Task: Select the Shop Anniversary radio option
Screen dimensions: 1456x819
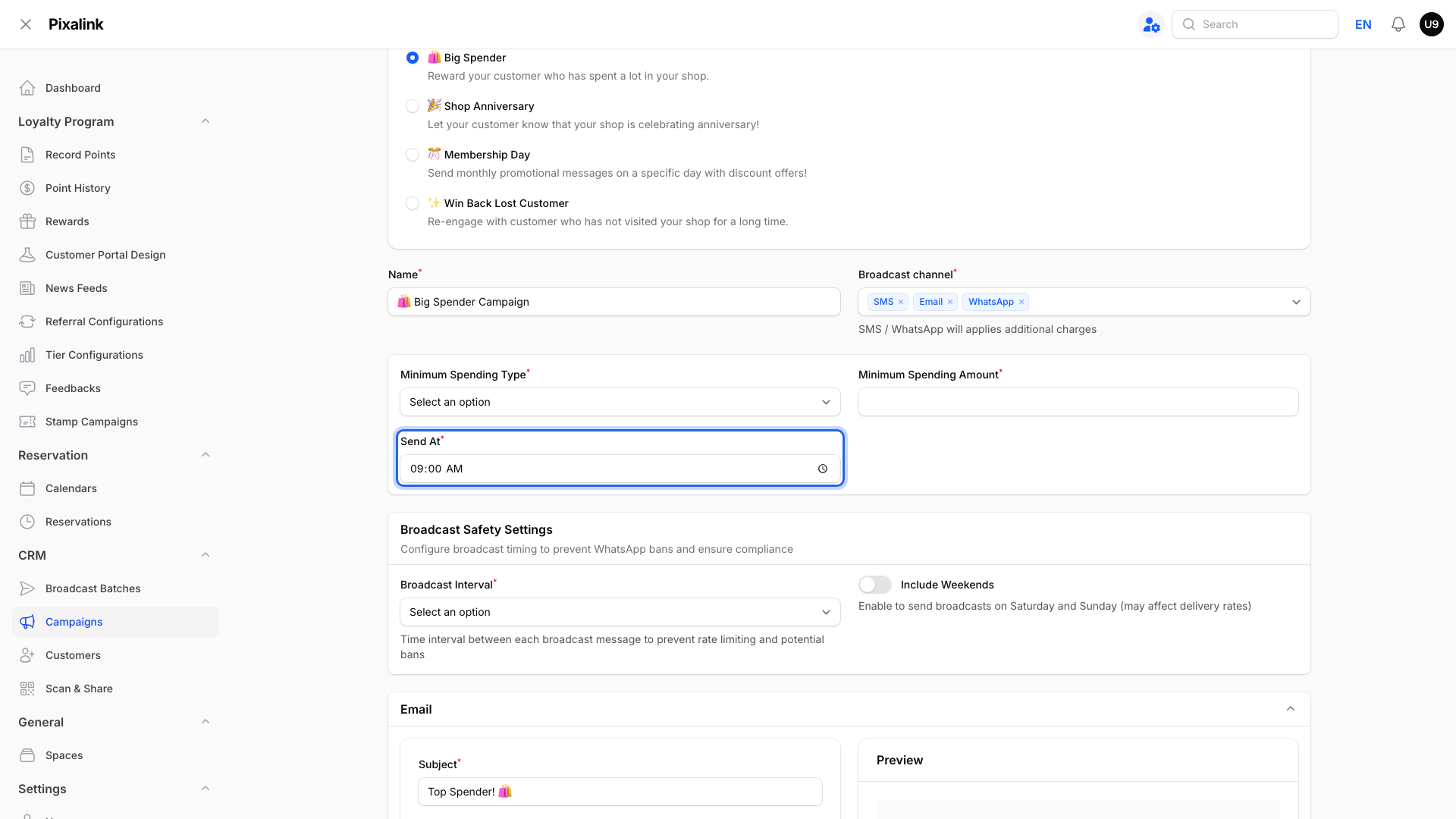Action: coord(413,106)
